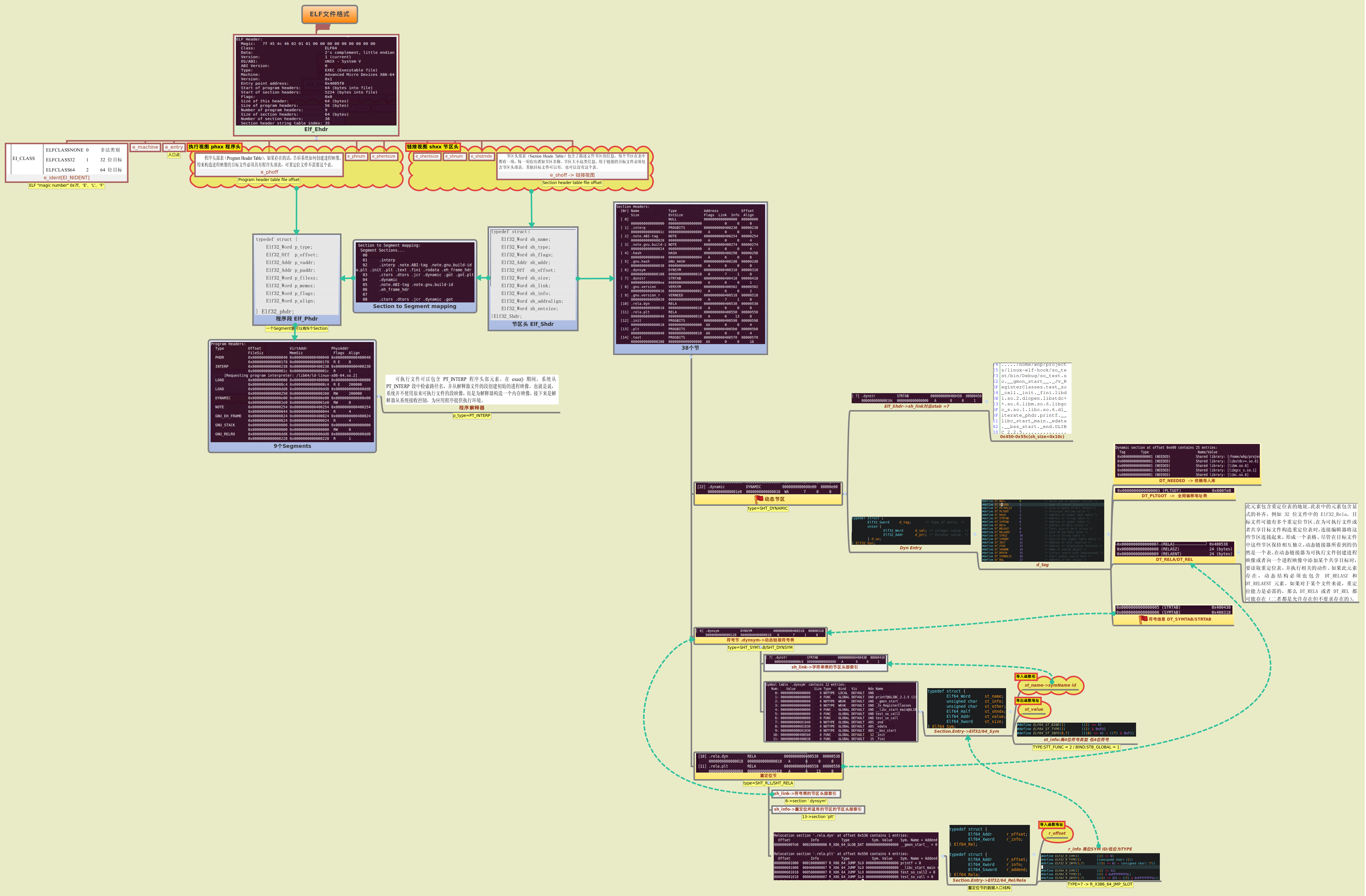Select the 节区头 Elf_Shdr node

tap(532, 279)
